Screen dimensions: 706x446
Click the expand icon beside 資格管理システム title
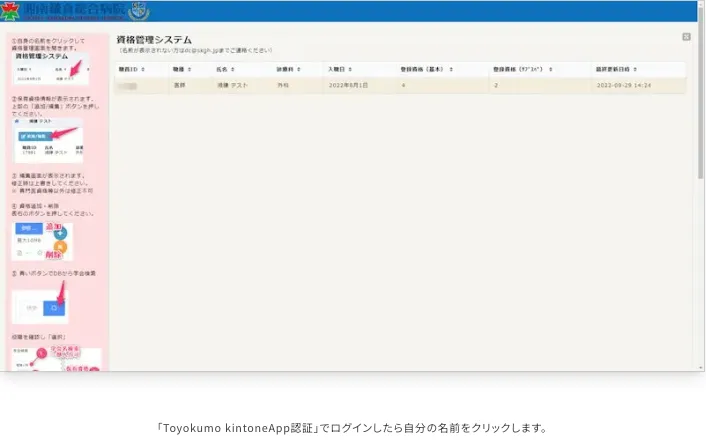pyautogui.click(x=686, y=37)
